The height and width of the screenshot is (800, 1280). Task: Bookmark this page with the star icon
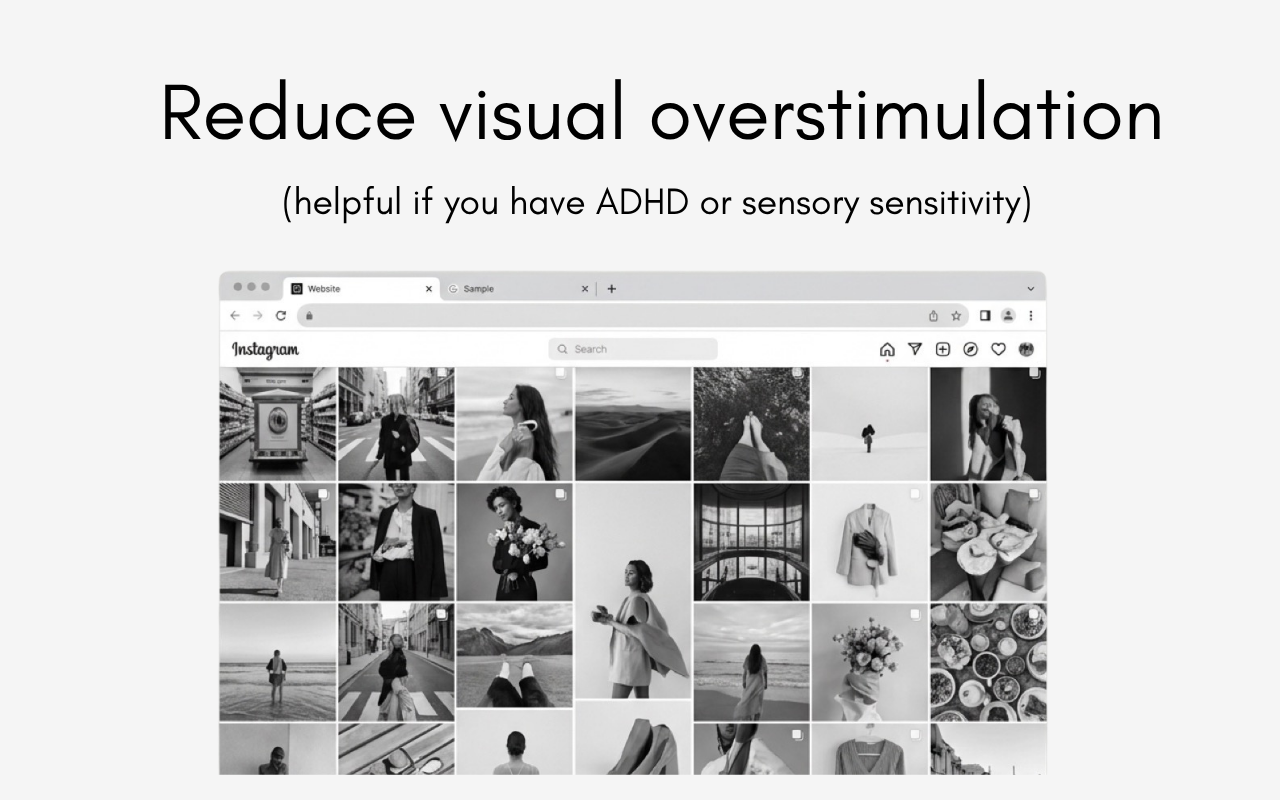click(x=956, y=316)
